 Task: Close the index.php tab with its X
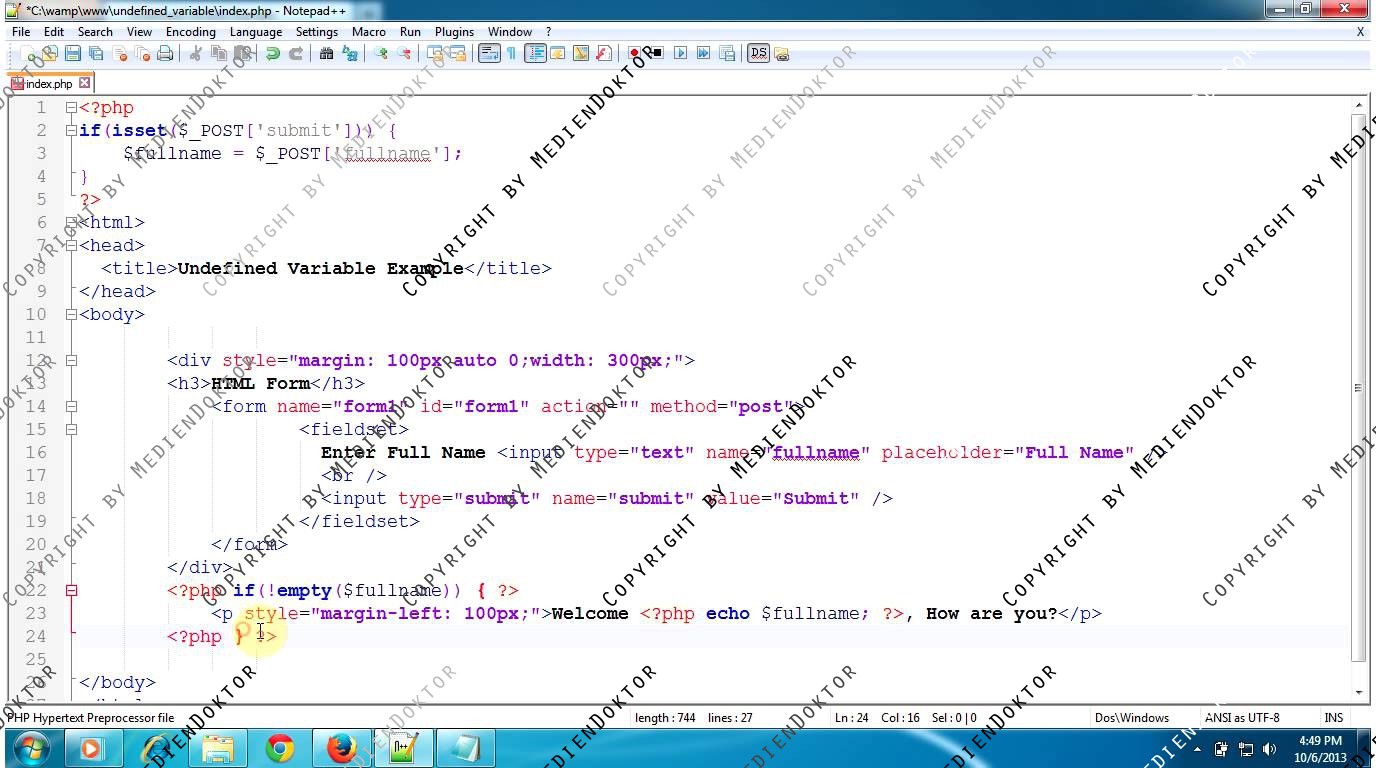tap(85, 83)
